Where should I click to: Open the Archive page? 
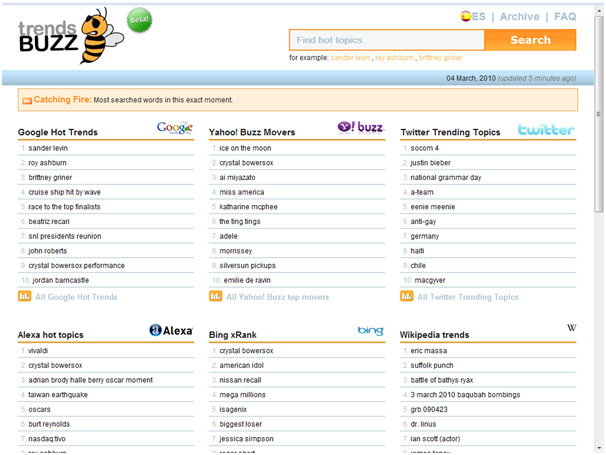point(519,16)
